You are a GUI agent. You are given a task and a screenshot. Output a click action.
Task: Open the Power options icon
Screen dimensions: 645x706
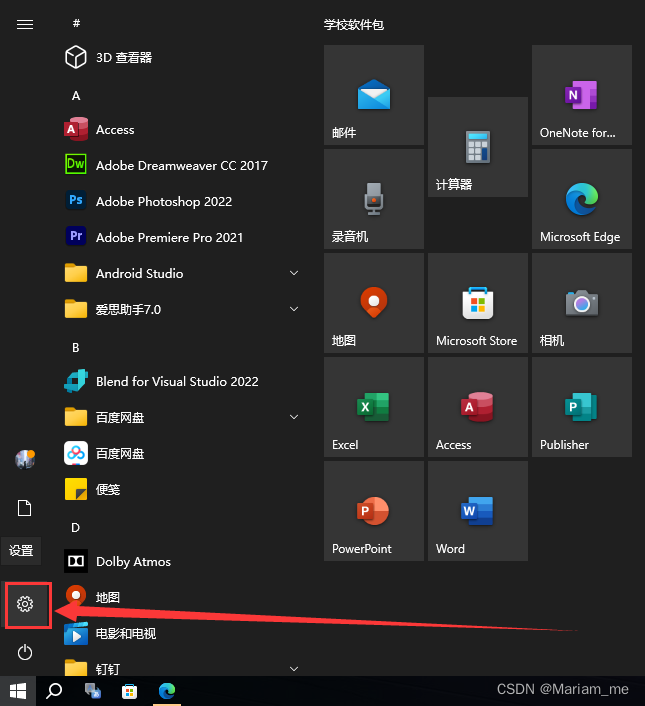coord(25,652)
